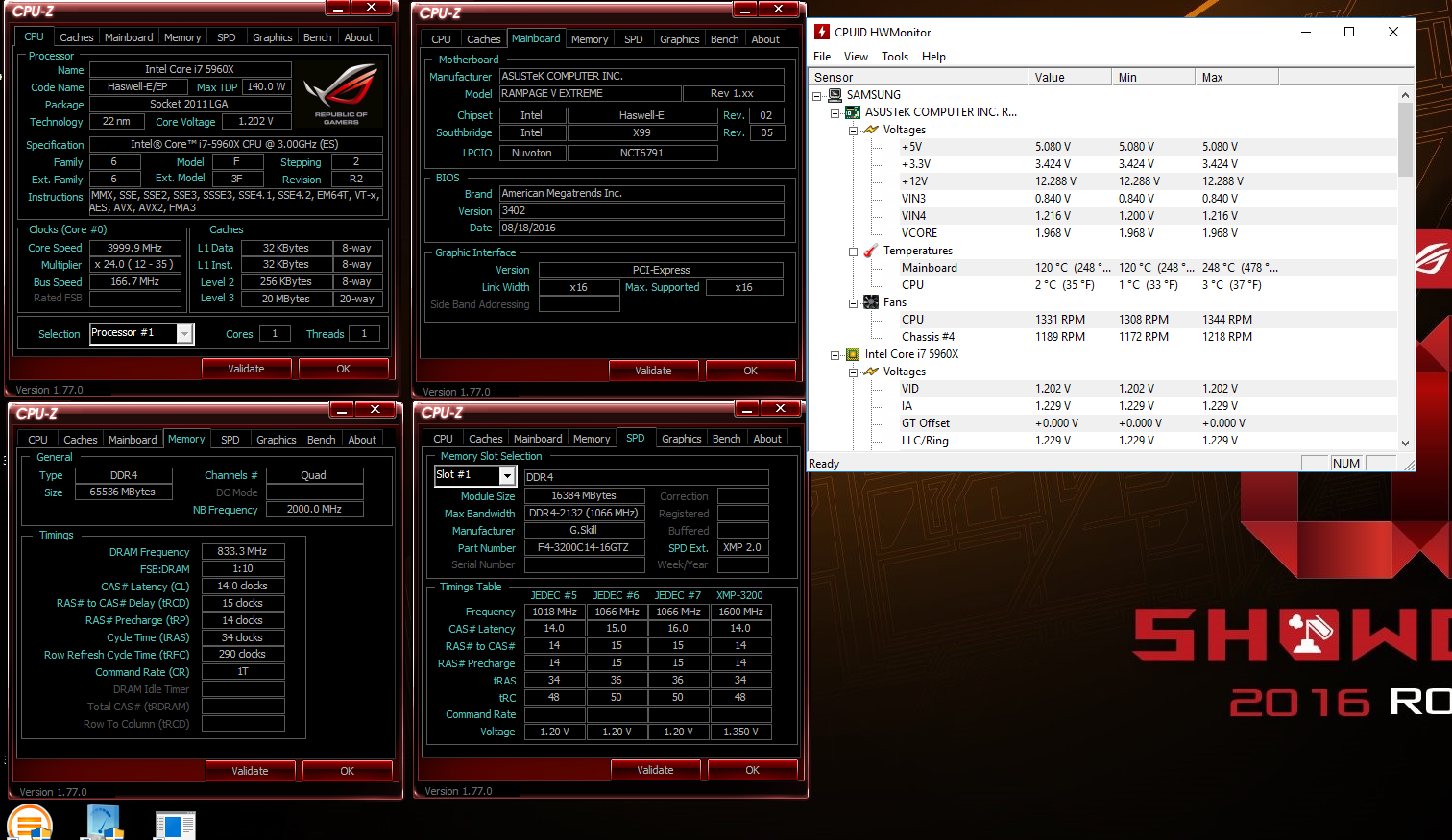Open SPD tab in CPU-Z Memory window

click(x=230, y=440)
